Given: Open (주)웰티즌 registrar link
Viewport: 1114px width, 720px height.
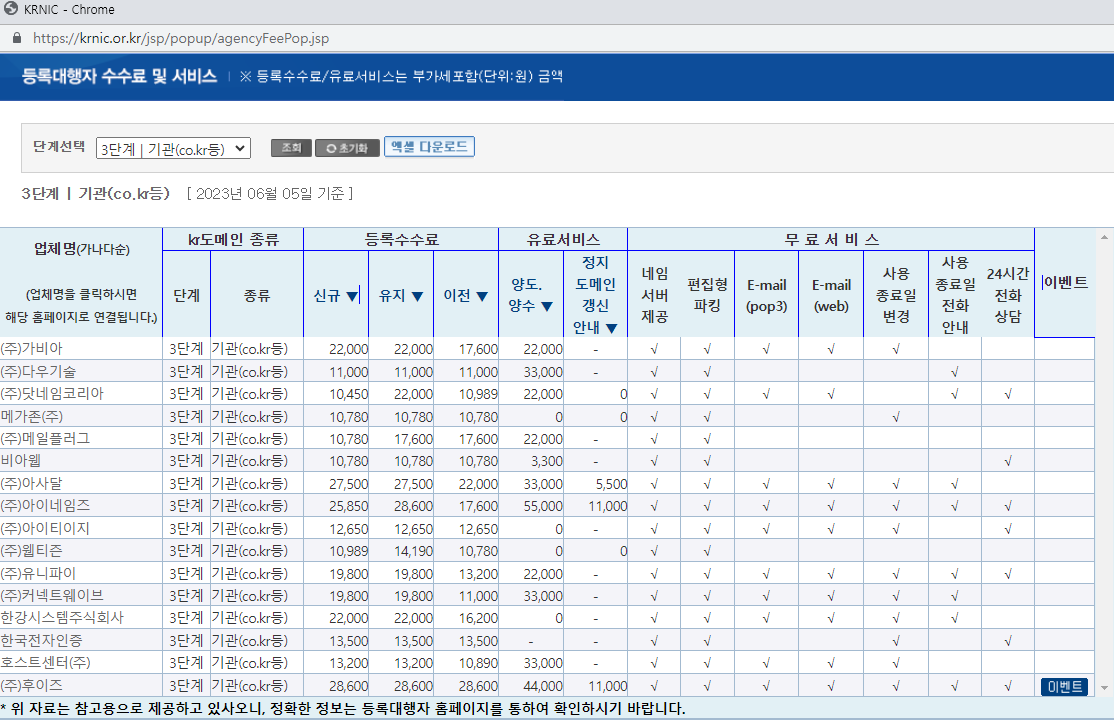Looking at the screenshot, I should (31, 551).
